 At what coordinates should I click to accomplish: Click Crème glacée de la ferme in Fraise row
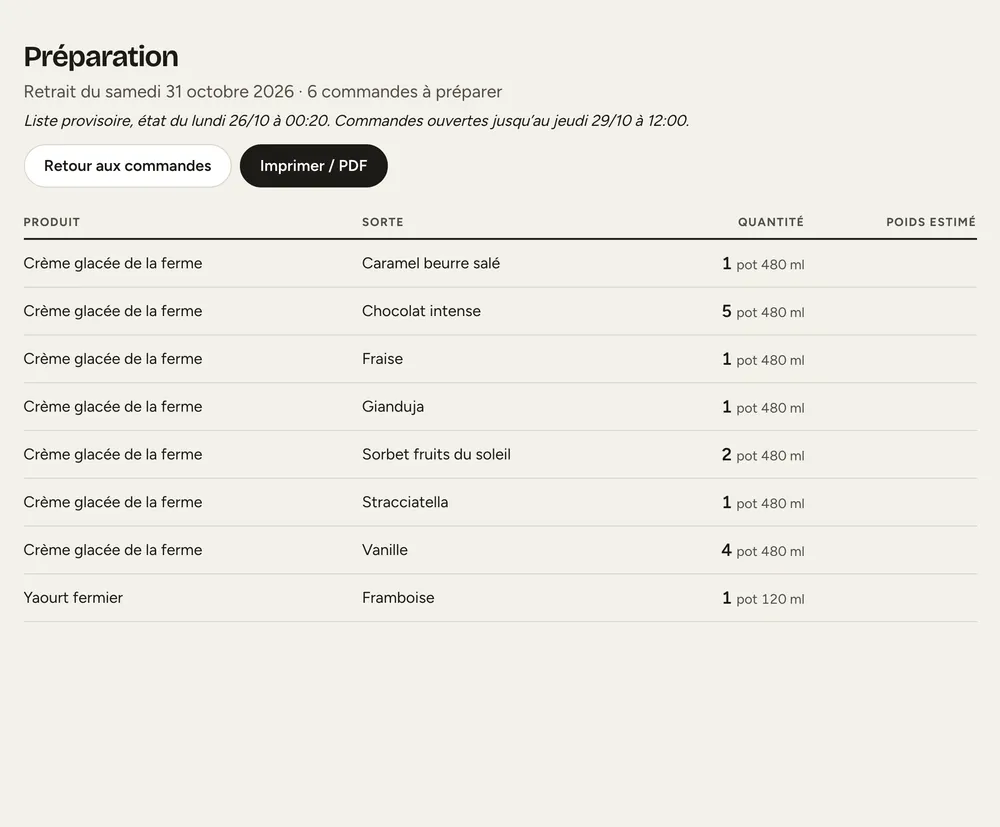coord(113,359)
